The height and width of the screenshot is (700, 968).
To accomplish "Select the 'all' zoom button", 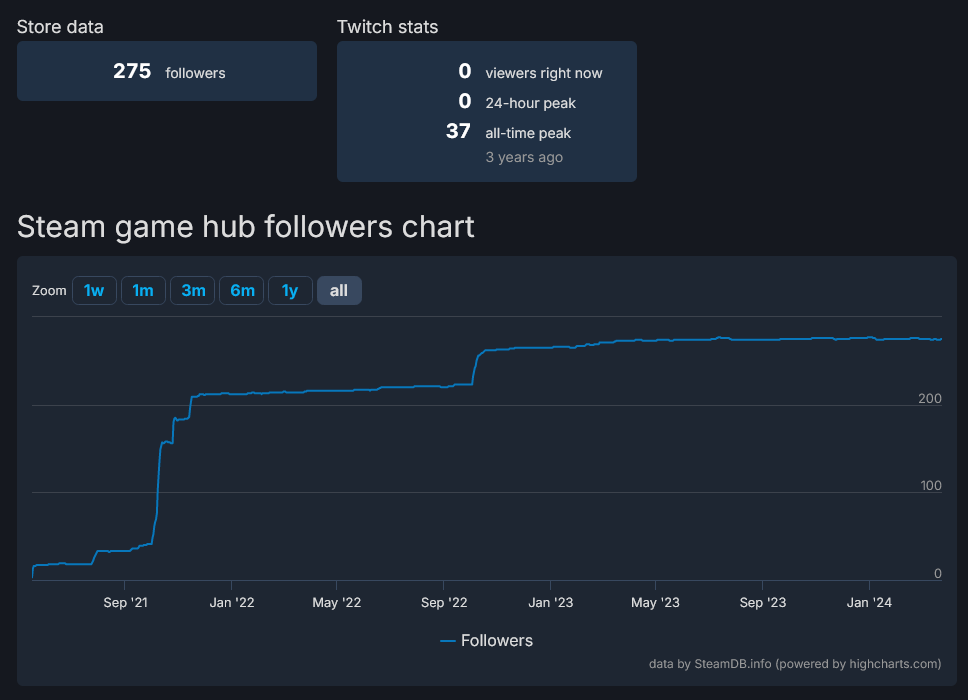I will pos(339,290).
